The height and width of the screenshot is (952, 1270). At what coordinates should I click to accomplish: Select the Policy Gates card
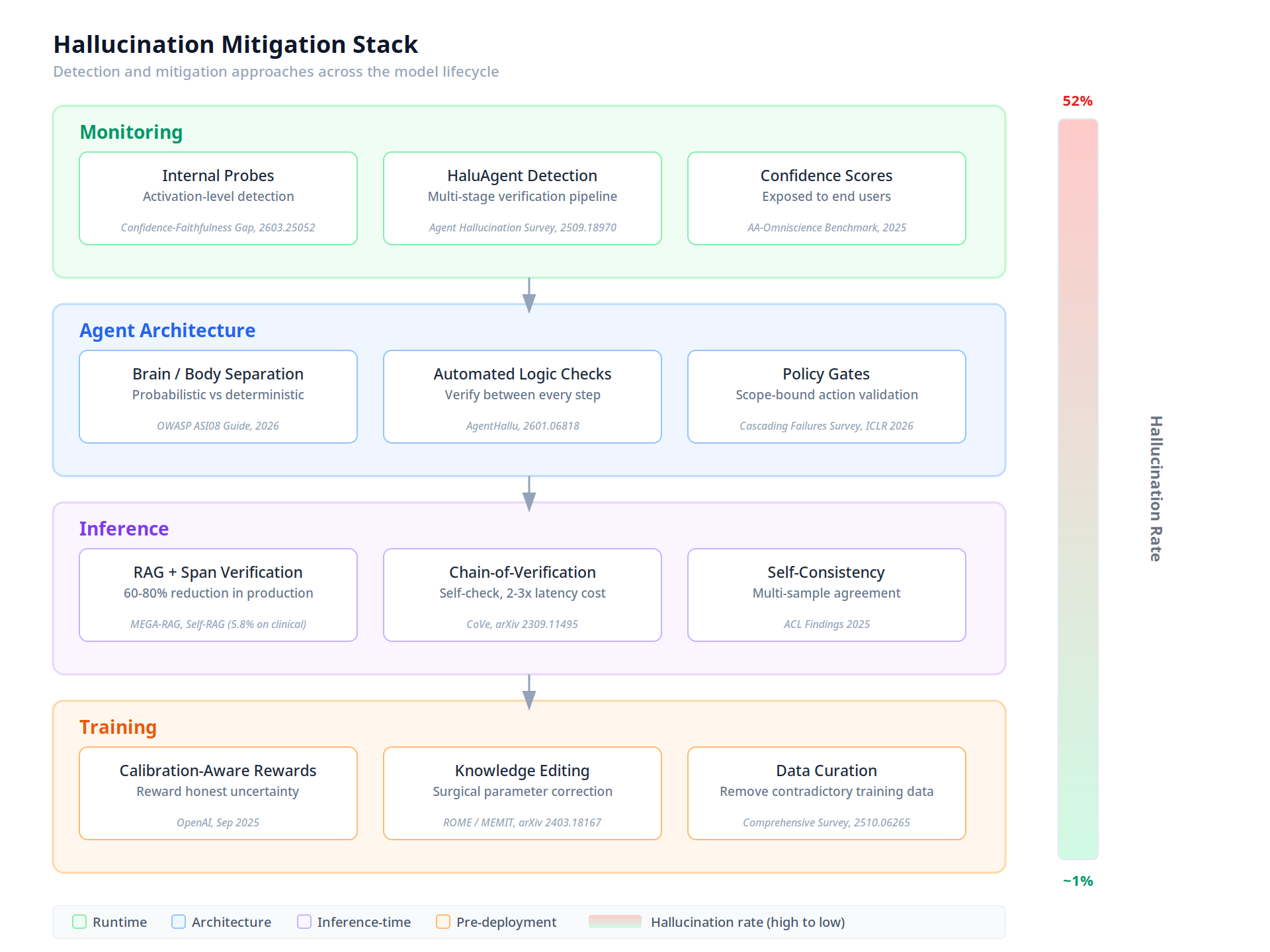coord(826,396)
